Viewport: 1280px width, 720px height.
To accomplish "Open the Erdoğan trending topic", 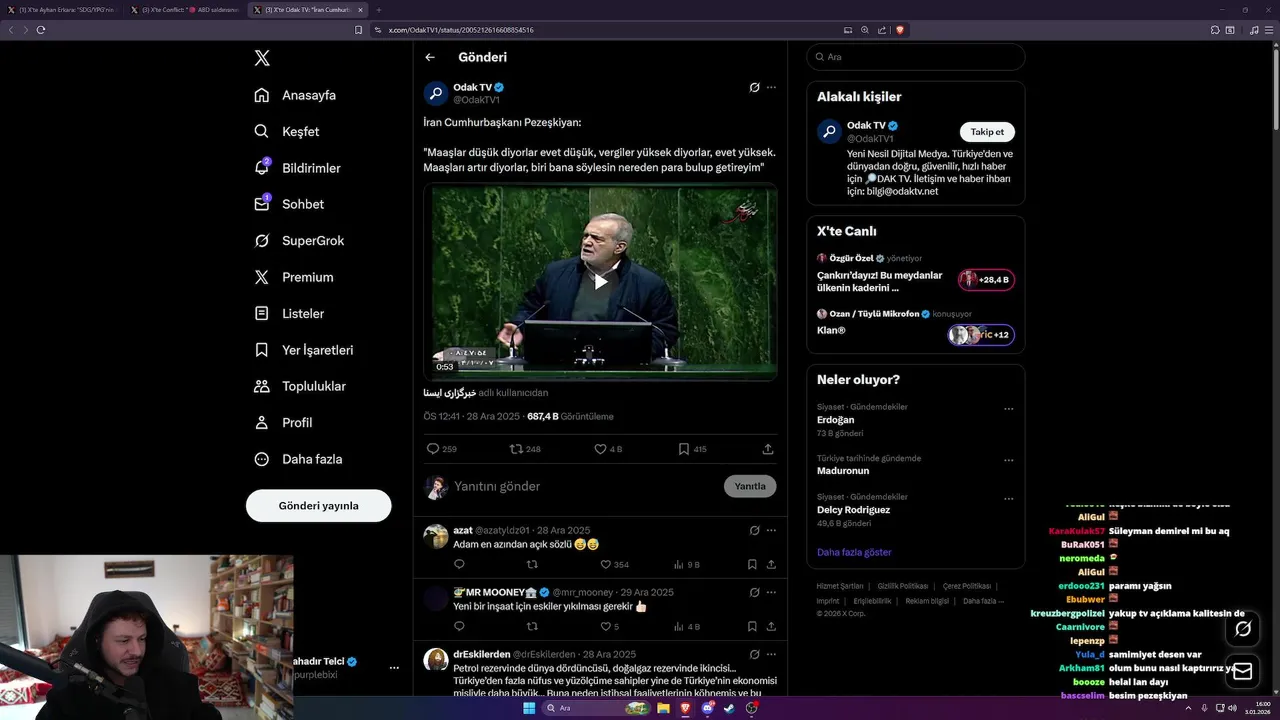I will (835, 420).
